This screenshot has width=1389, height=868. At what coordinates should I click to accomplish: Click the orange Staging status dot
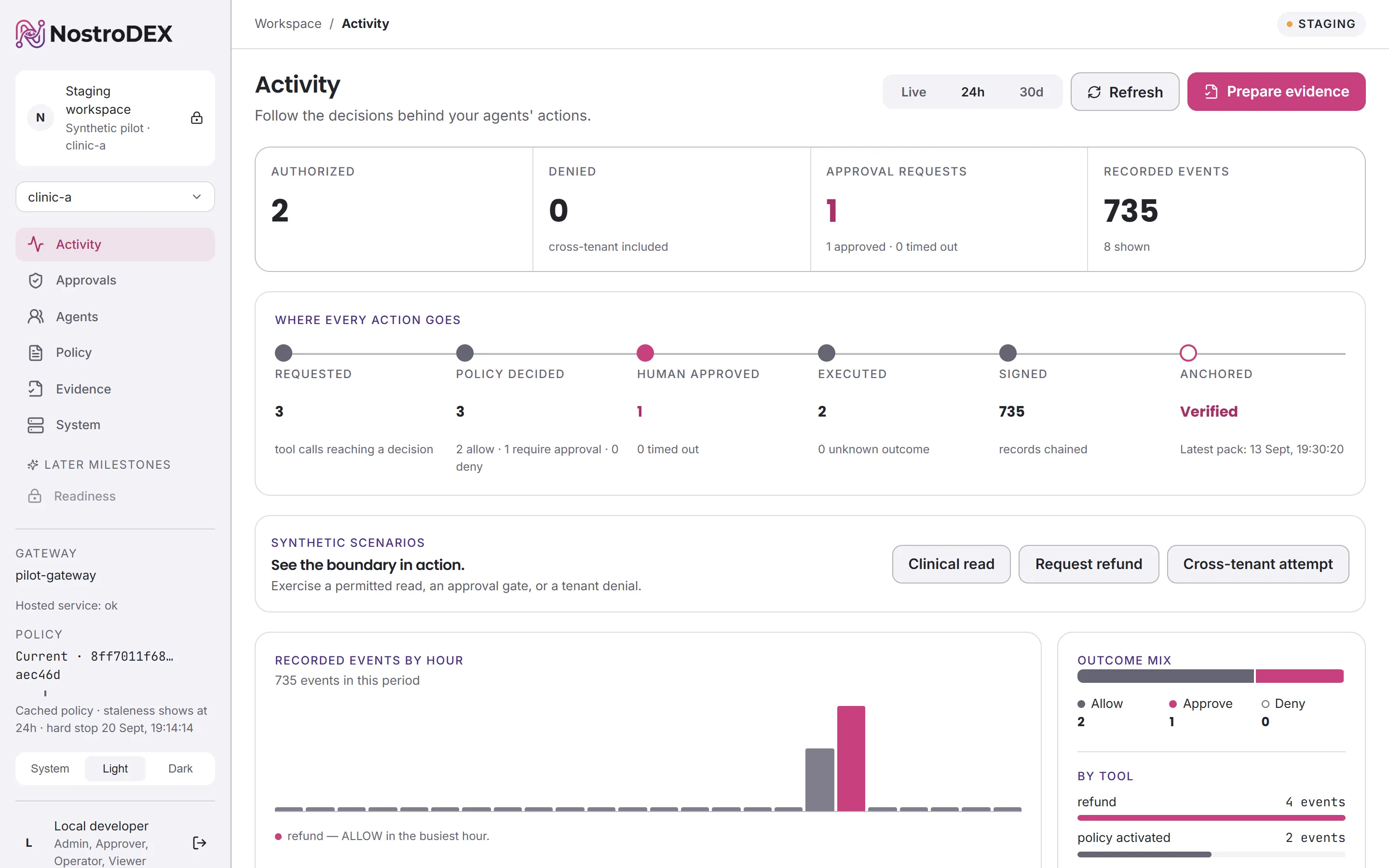point(1289,24)
